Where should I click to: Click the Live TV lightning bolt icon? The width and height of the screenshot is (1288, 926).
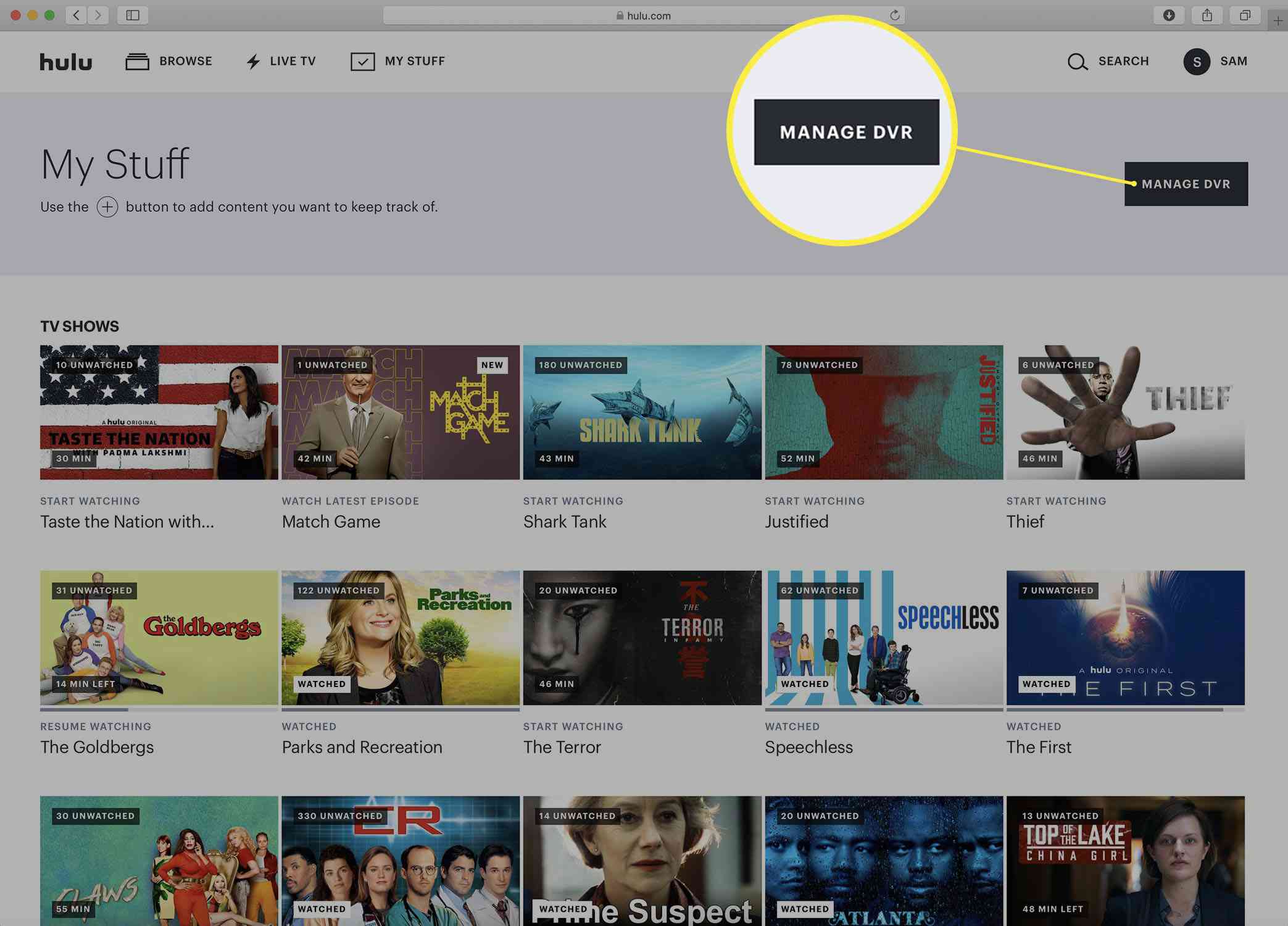click(x=253, y=61)
